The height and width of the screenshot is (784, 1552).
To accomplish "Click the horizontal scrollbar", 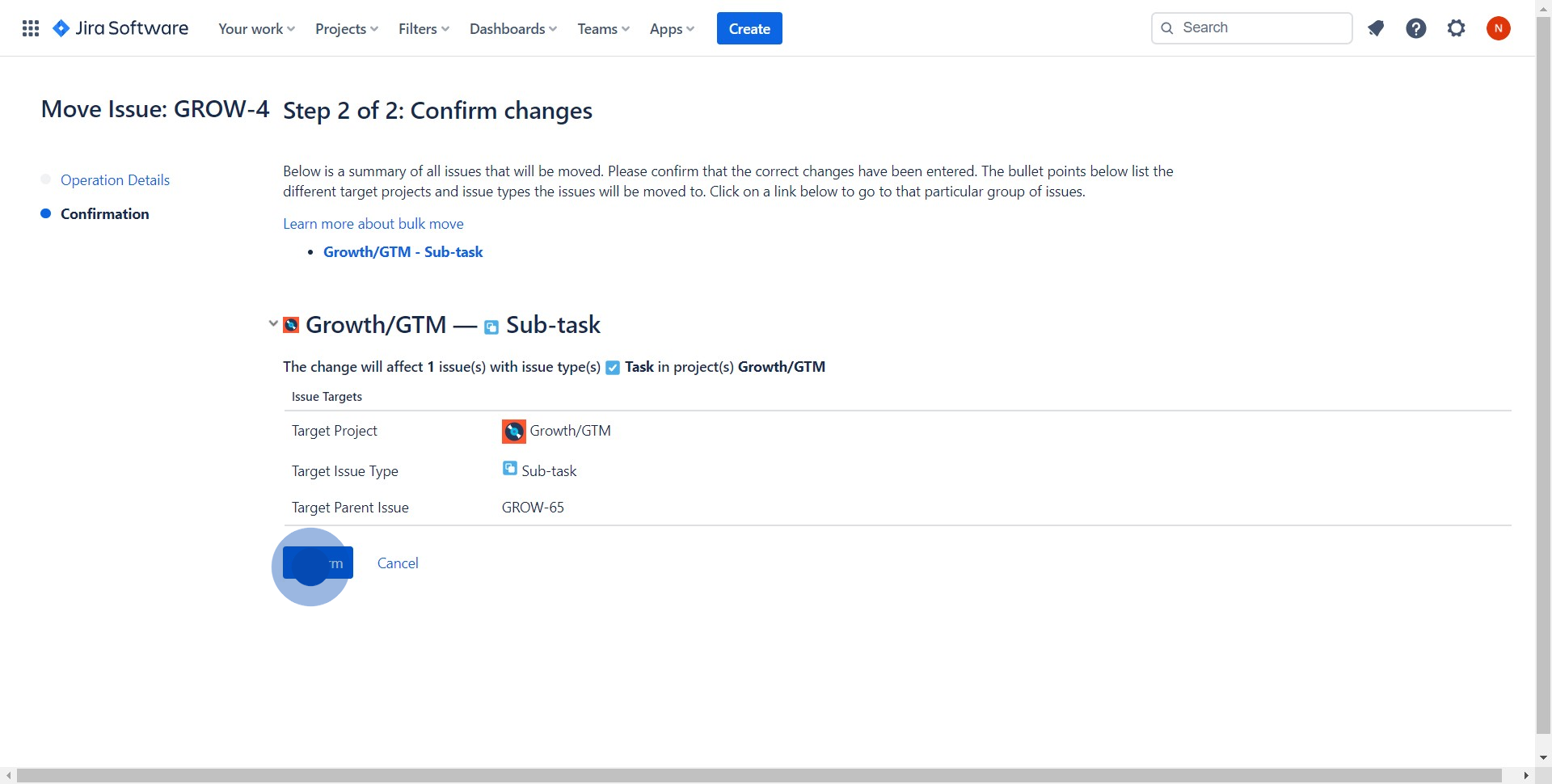I will [759, 776].
